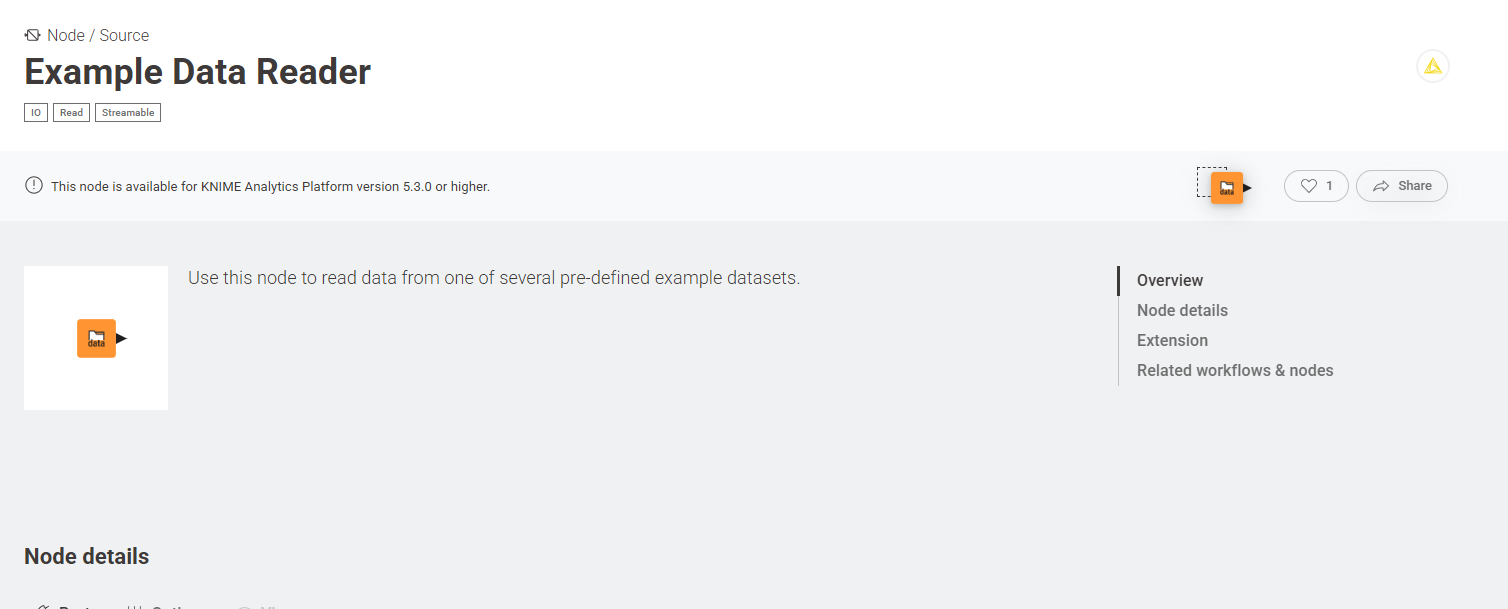
Task: Select the Read tag
Action: click(x=71, y=113)
